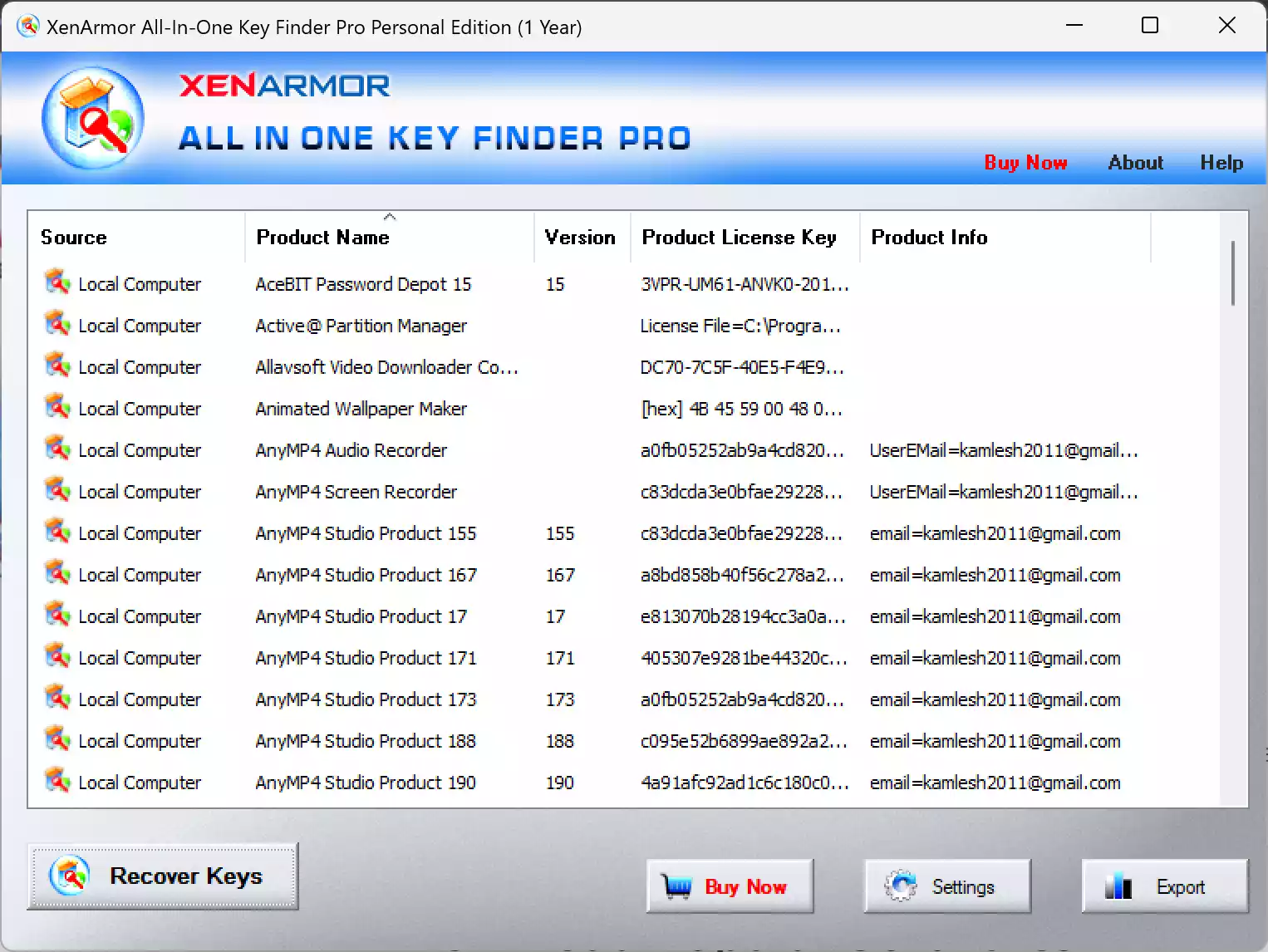
Task: Click license key 405307e9281be44320c...
Action: pos(745,658)
